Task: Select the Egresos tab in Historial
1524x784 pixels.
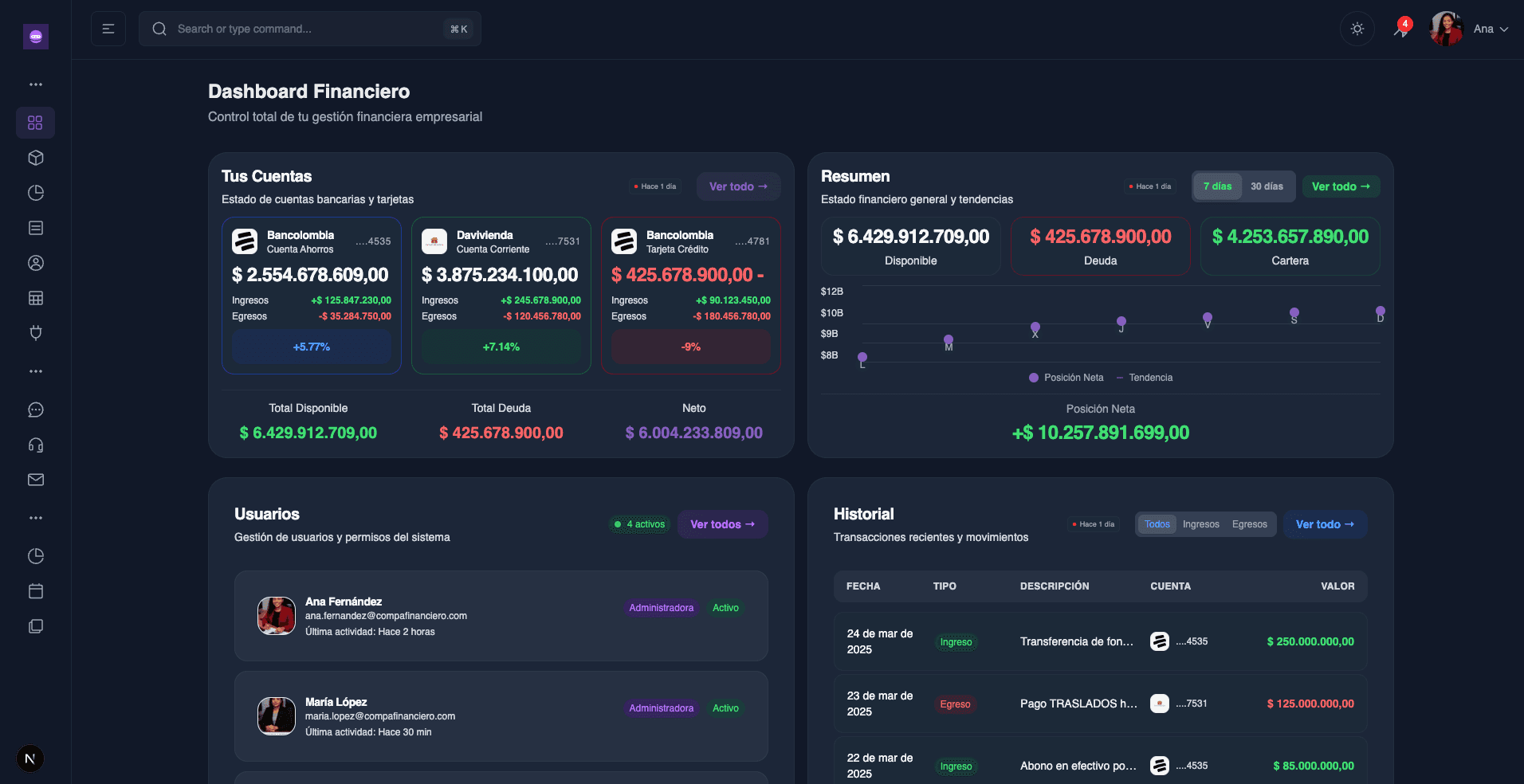Action: pyautogui.click(x=1249, y=524)
